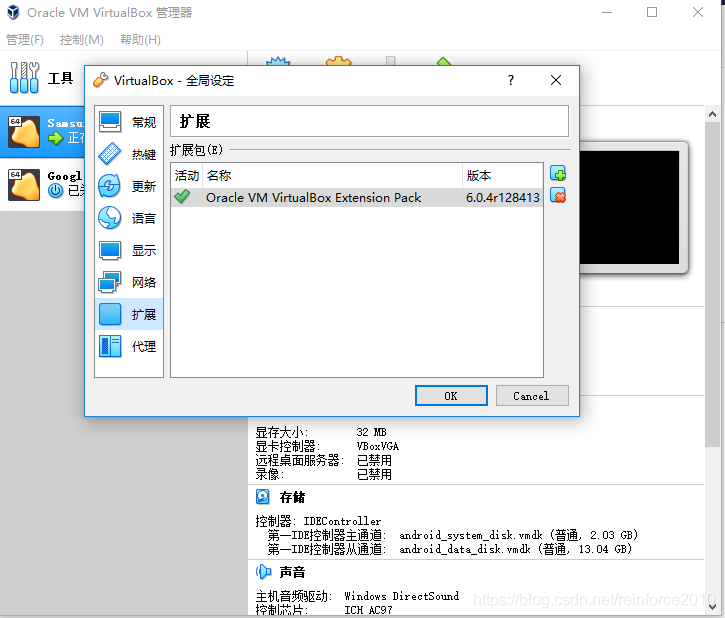This screenshot has width=725, height=618.
Task: Click the VBoxVGA graphics controller value
Action: (378, 447)
